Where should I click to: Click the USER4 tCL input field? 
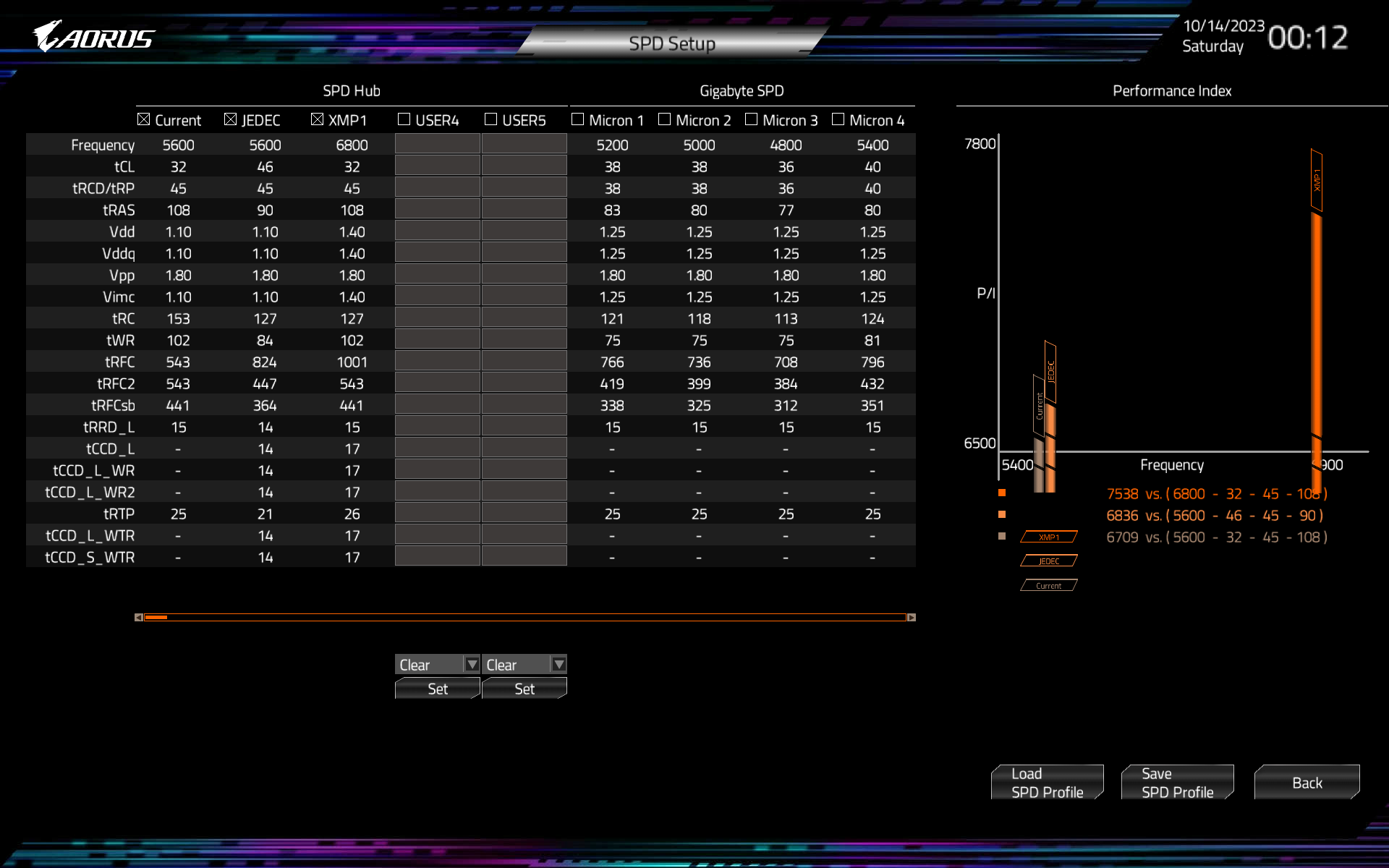pos(438,166)
